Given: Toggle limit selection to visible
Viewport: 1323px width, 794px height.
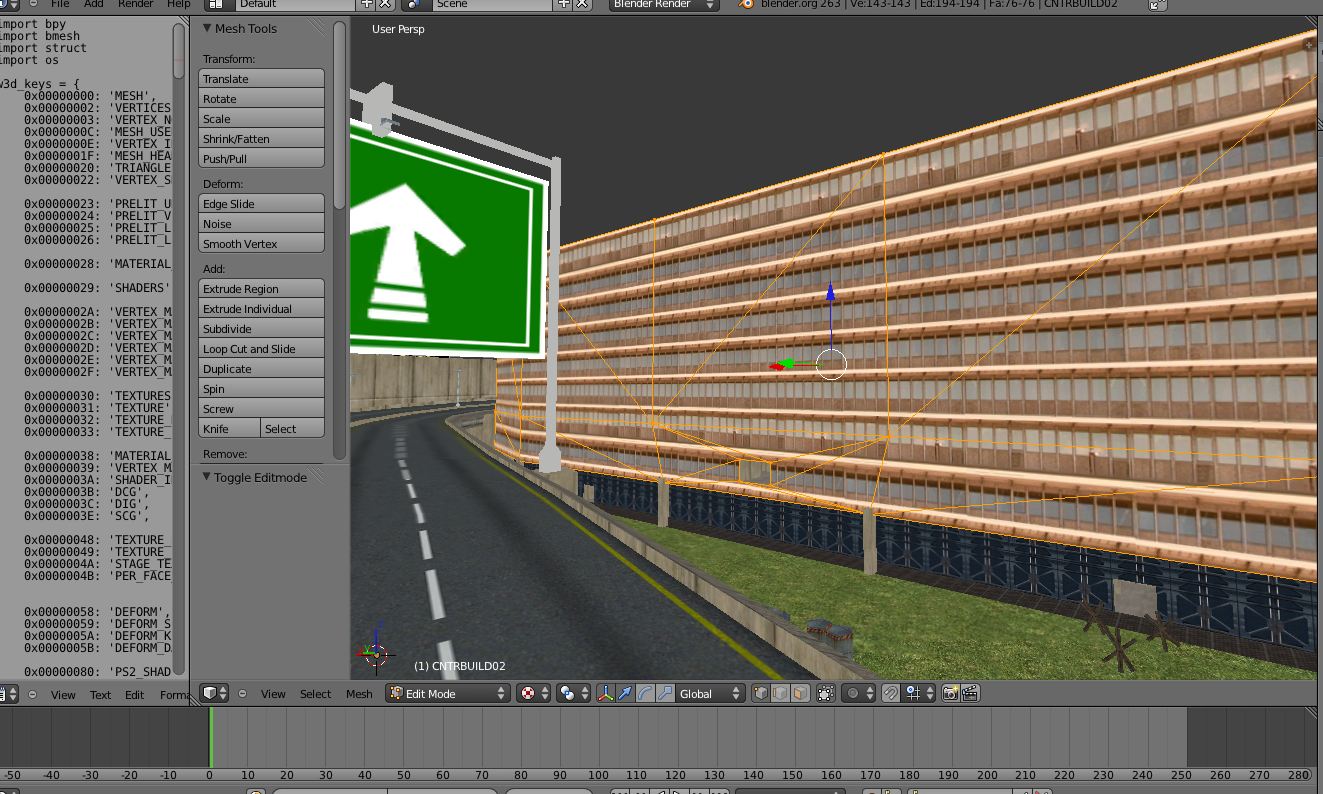Looking at the screenshot, I should click(826, 693).
